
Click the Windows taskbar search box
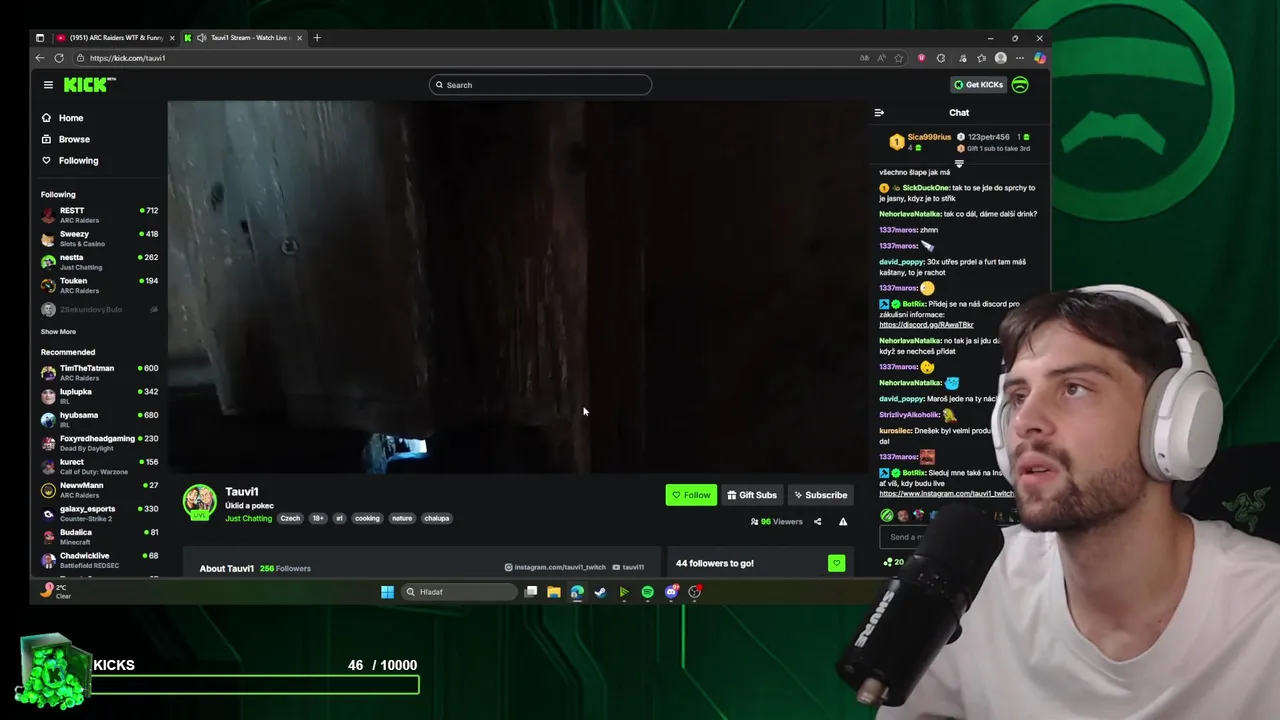click(x=461, y=592)
